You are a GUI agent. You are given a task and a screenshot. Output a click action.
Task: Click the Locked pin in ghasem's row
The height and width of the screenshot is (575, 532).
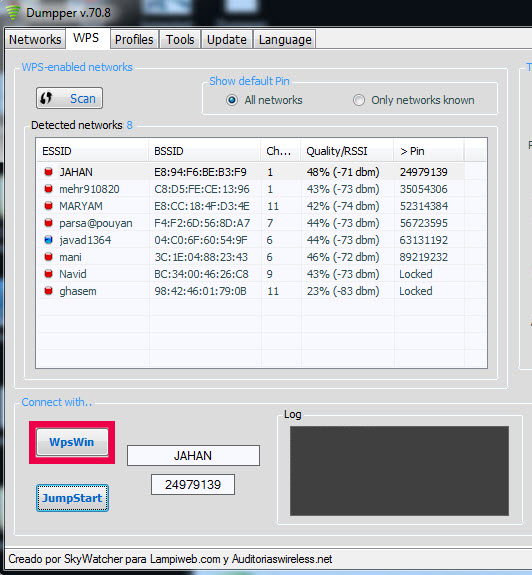[x=416, y=291]
